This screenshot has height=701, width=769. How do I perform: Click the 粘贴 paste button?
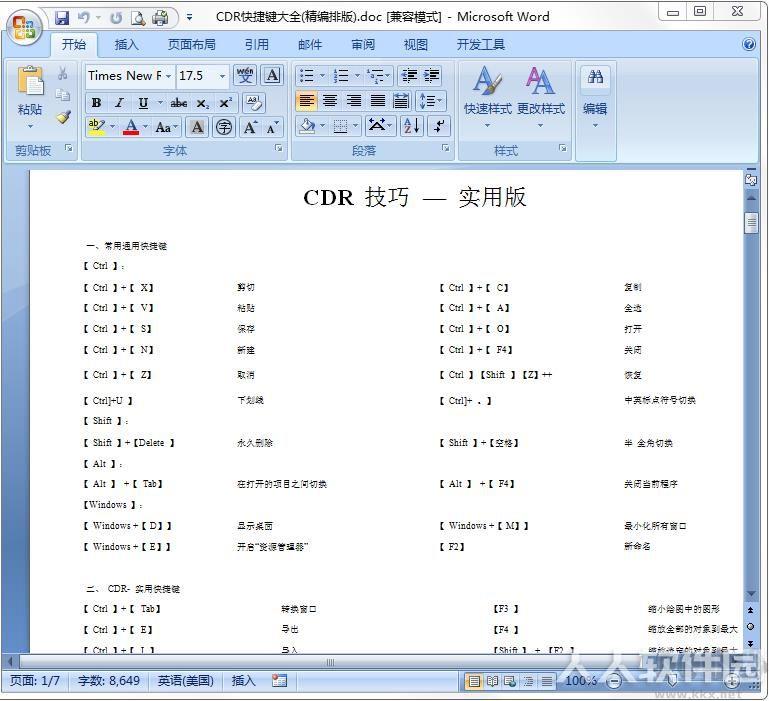30,97
